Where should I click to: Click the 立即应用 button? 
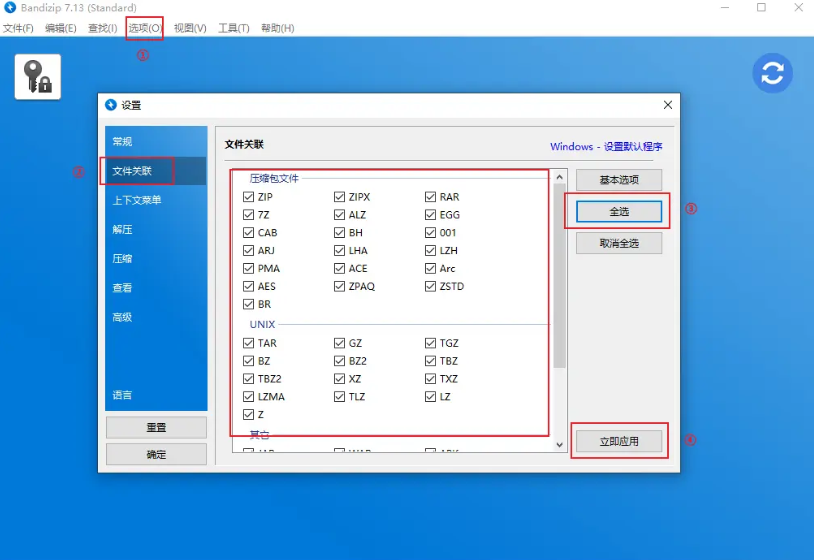point(619,442)
